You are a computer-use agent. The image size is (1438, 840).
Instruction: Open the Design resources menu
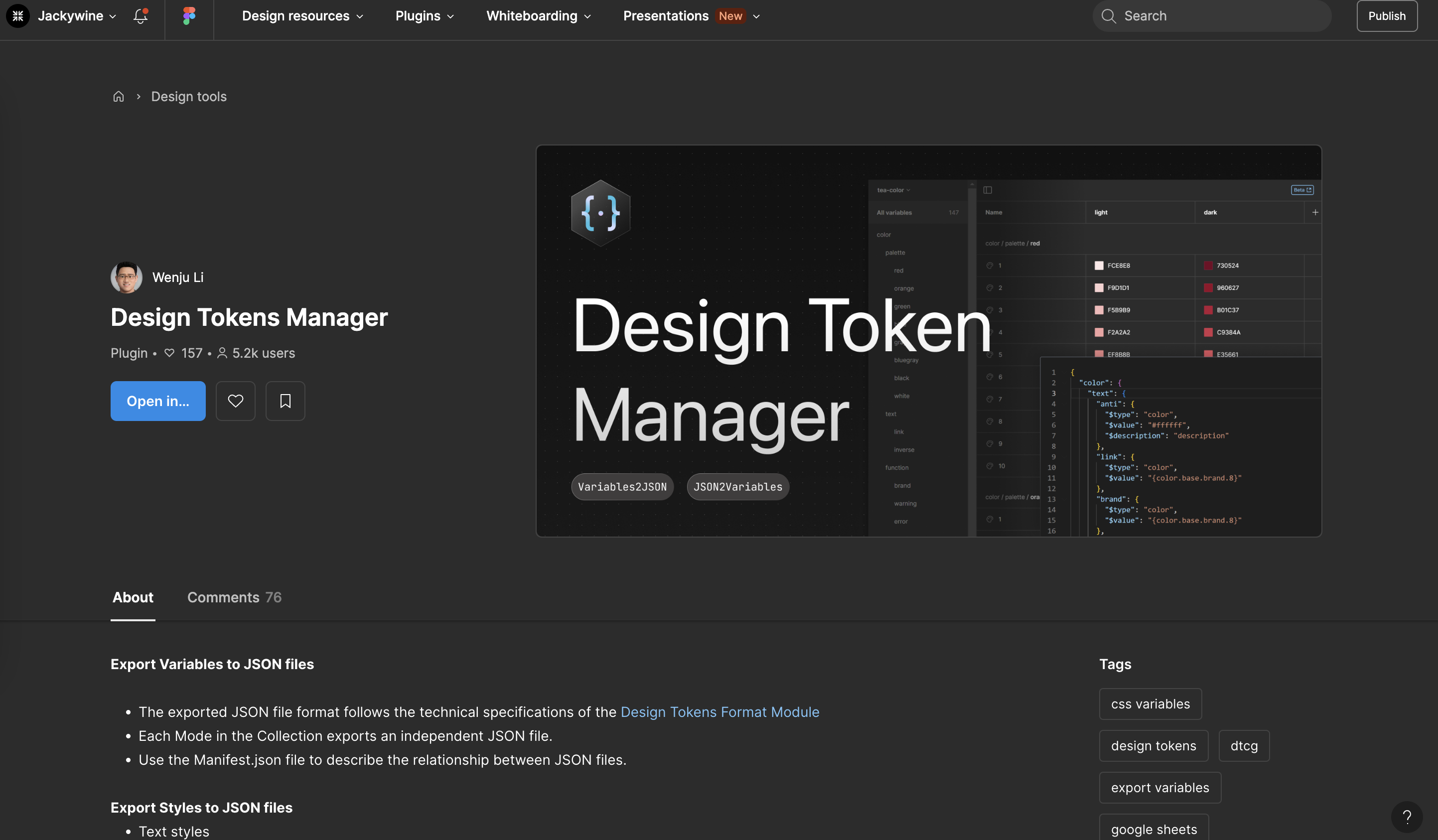point(302,16)
